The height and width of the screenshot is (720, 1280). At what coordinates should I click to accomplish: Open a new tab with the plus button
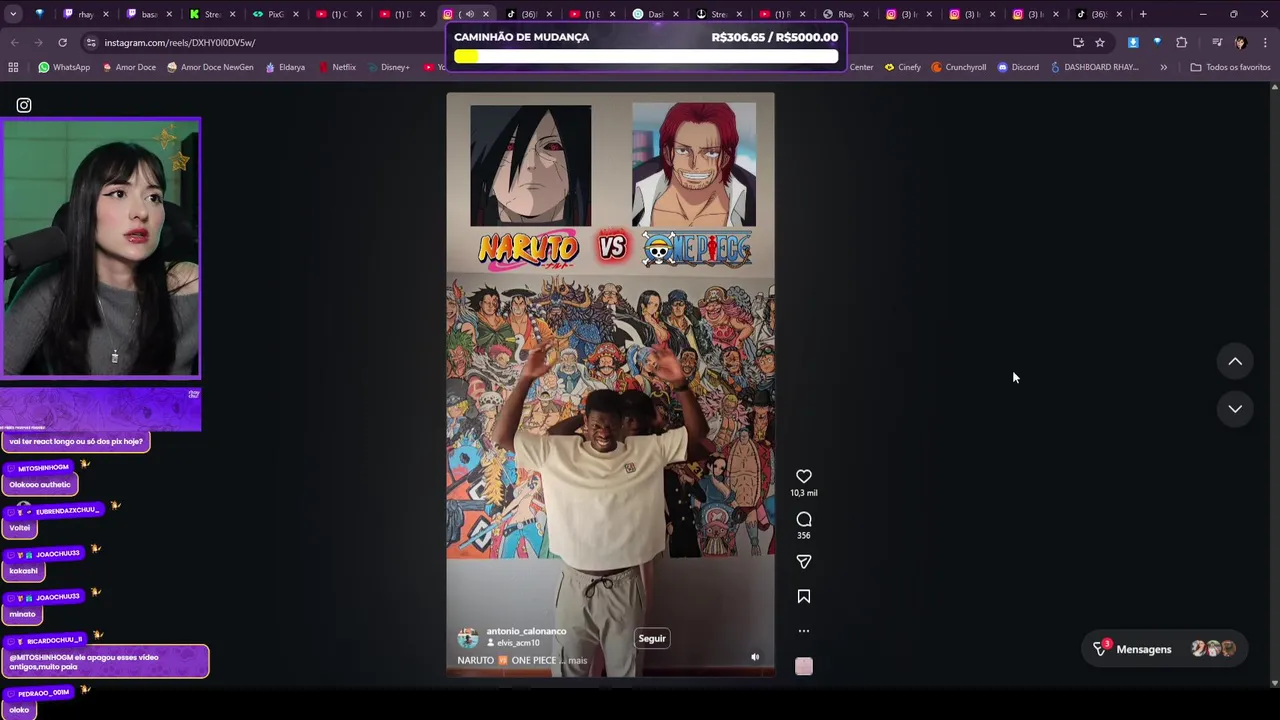(1143, 14)
